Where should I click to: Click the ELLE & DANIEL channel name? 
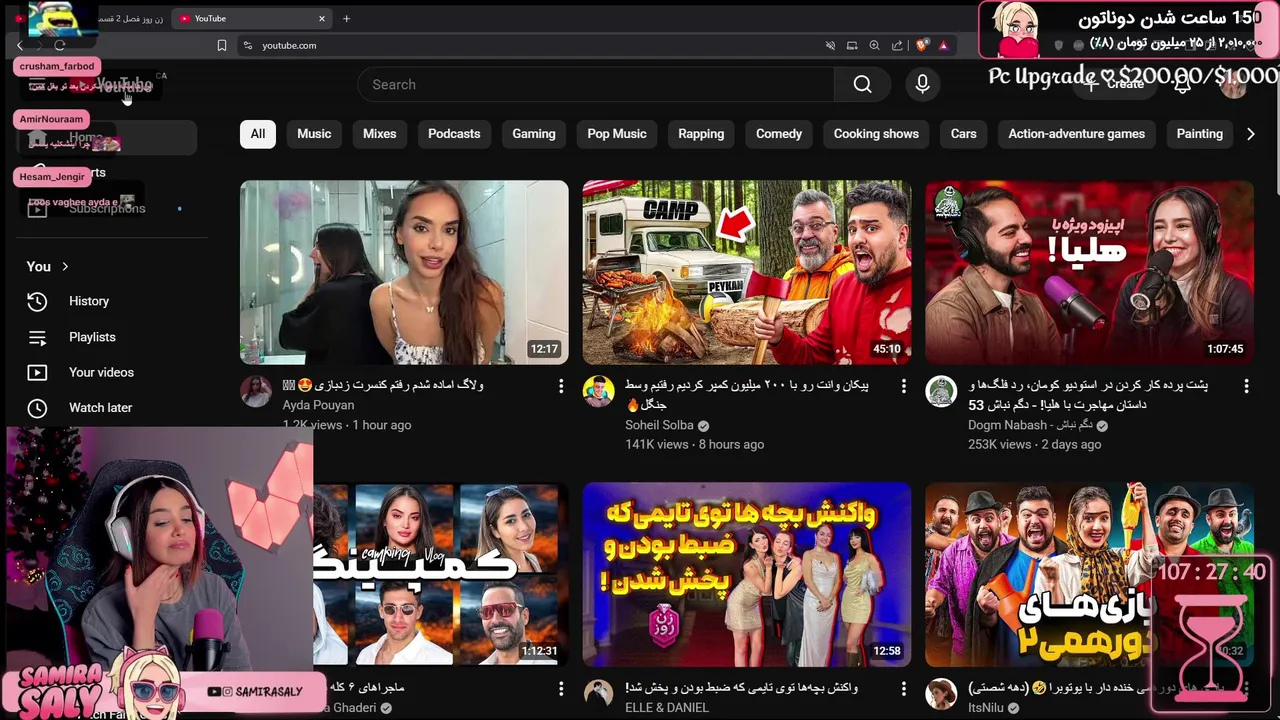[x=667, y=707]
